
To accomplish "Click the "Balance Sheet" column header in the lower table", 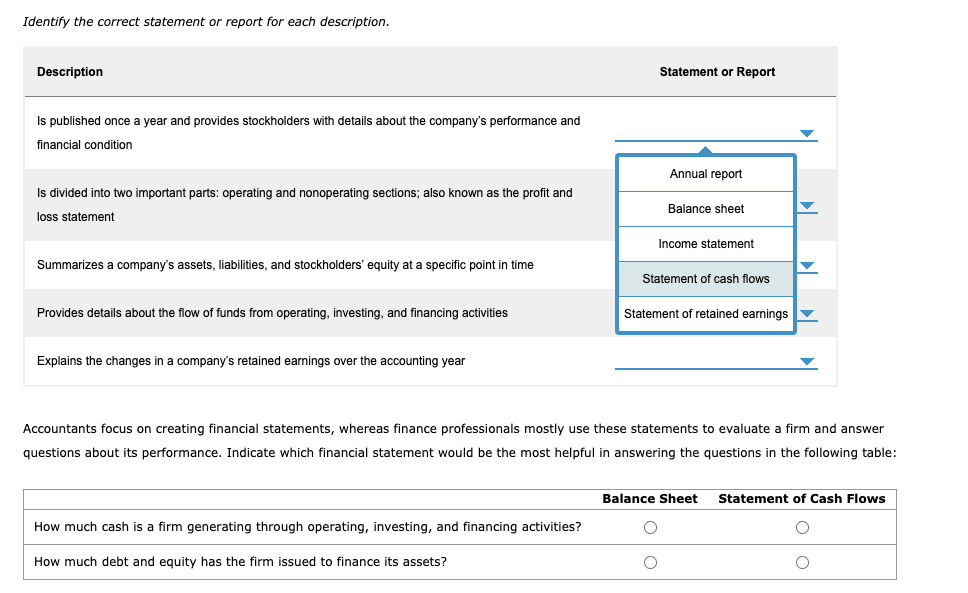I will point(650,498).
